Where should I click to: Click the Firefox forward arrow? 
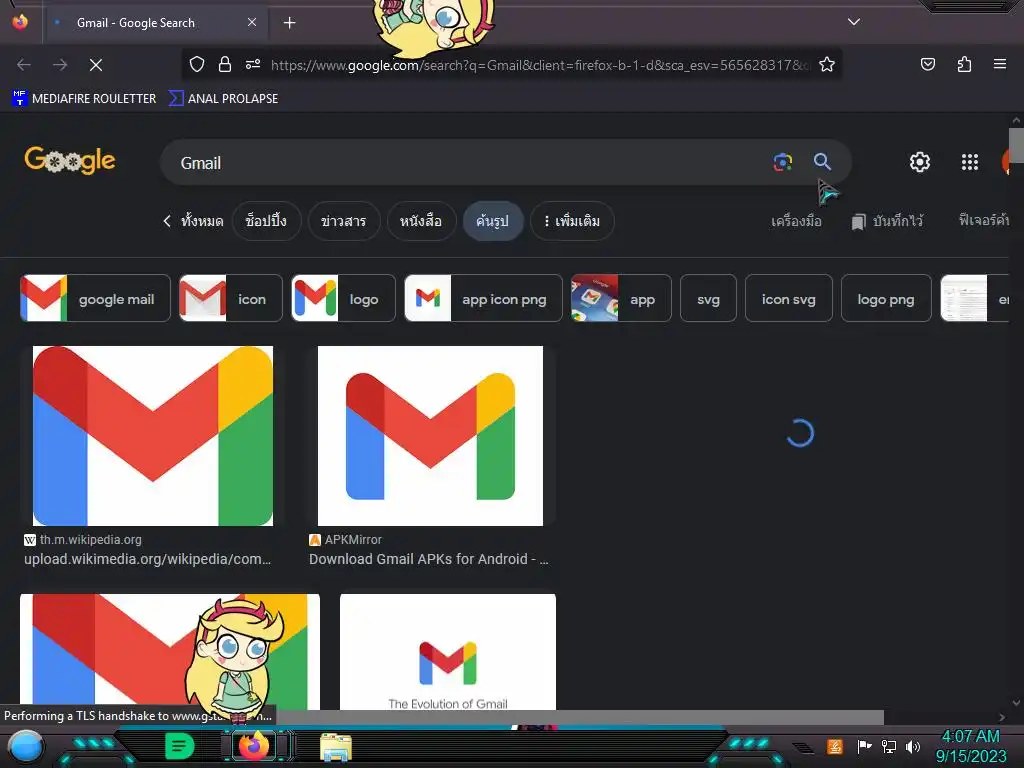pos(60,65)
